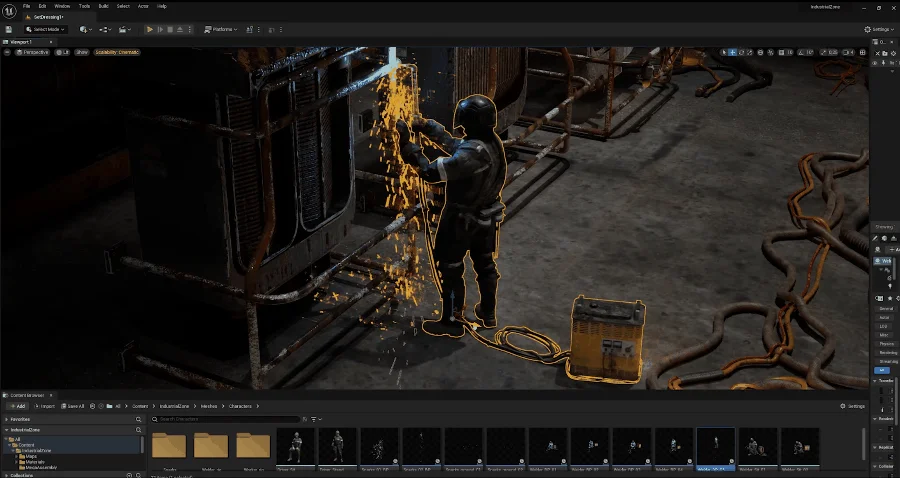Save the current level with the disk icon
The image size is (900, 478).
(x=9, y=29)
